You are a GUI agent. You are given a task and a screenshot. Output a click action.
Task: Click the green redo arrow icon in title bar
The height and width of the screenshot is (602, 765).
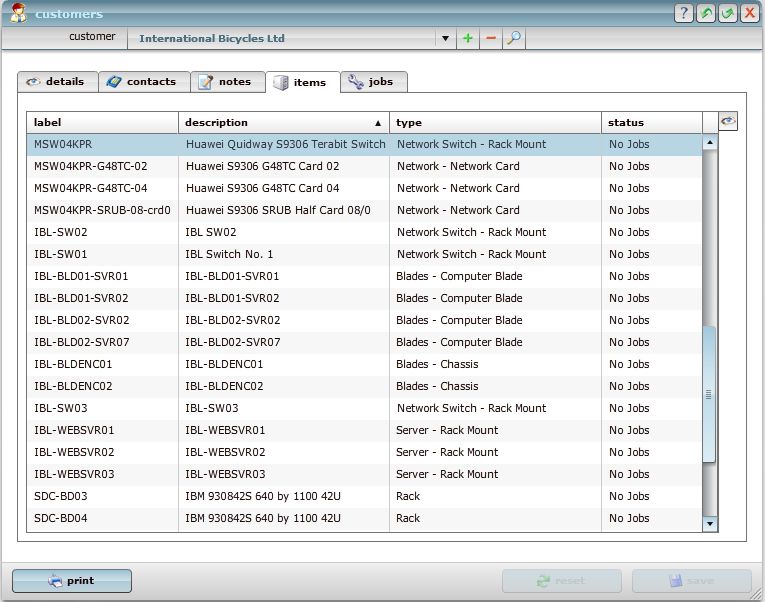[727, 13]
